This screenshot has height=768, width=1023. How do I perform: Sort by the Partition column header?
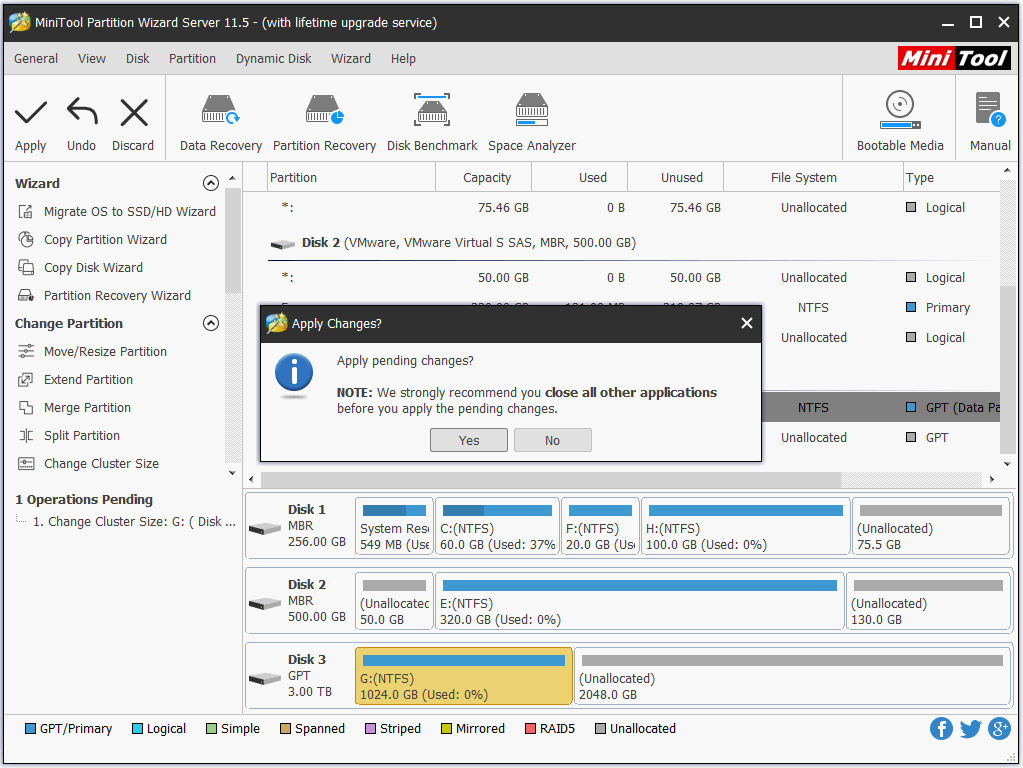[352, 177]
